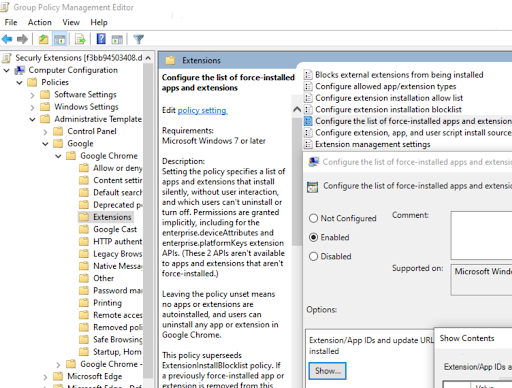Image resolution: width=512 pixels, height=388 pixels.
Task: Click icon beside Configure extension installation blocklist
Action: (308, 110)
